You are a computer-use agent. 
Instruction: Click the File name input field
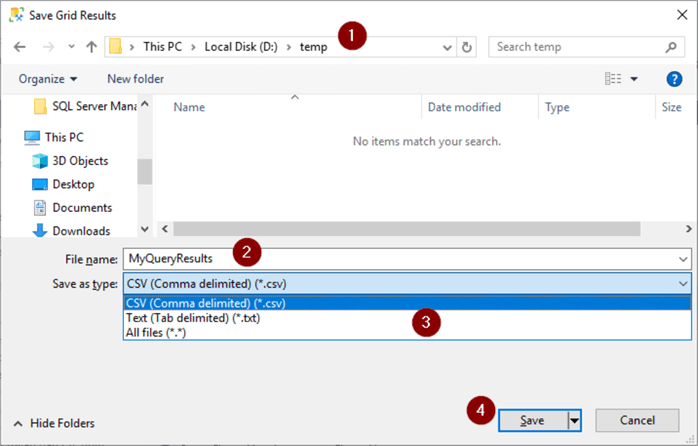400,258
